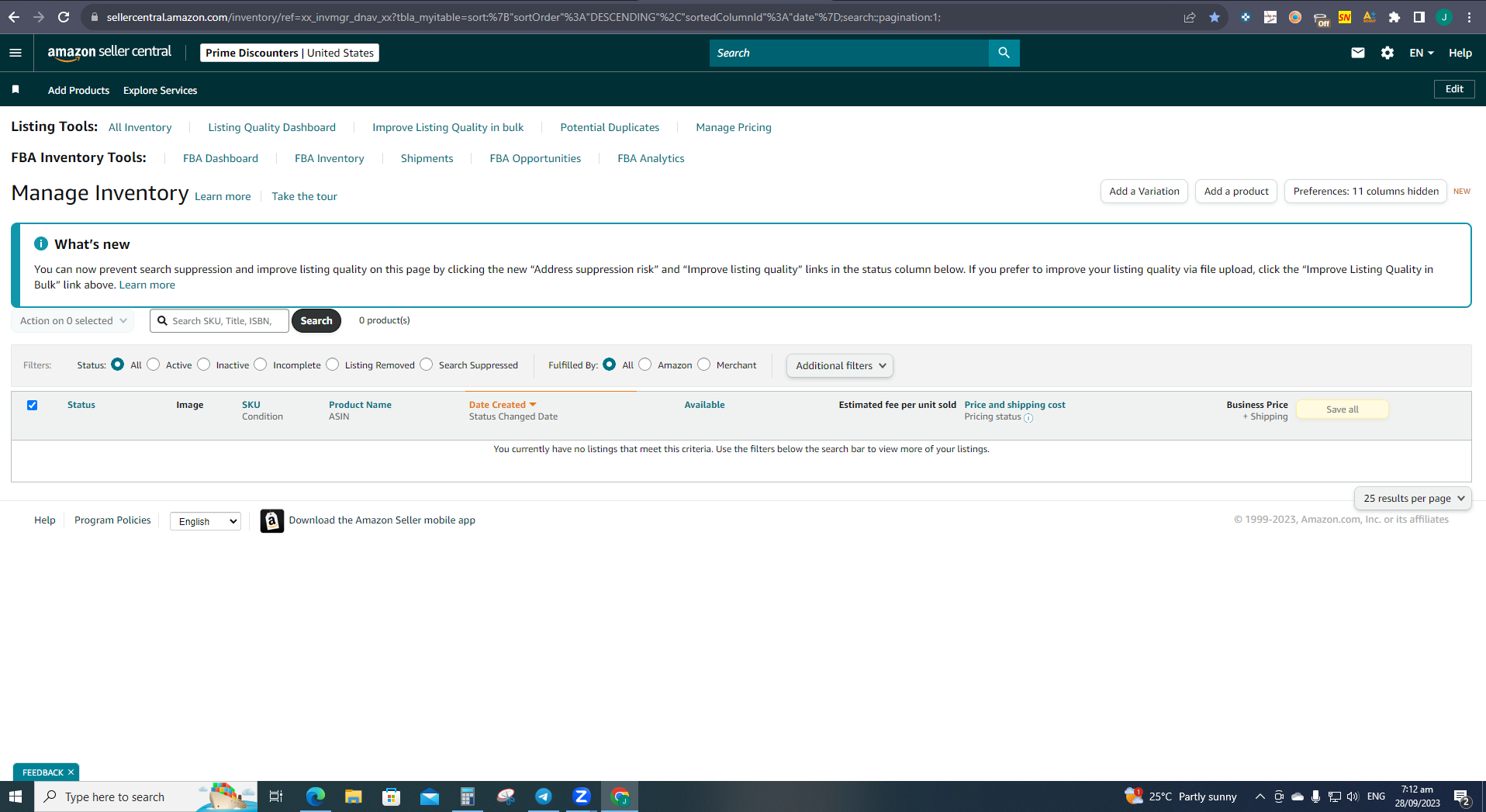Click the Pricing status info icon

click(1028, 418)
